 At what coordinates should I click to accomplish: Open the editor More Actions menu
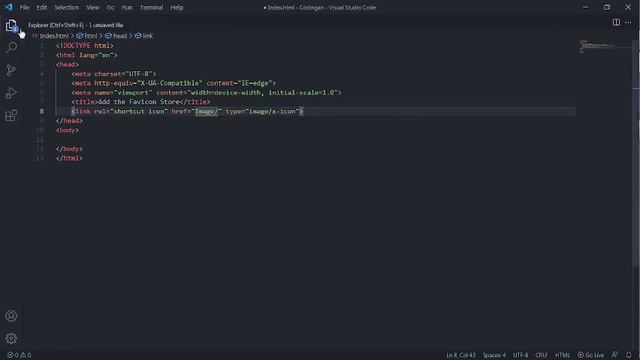628,22
